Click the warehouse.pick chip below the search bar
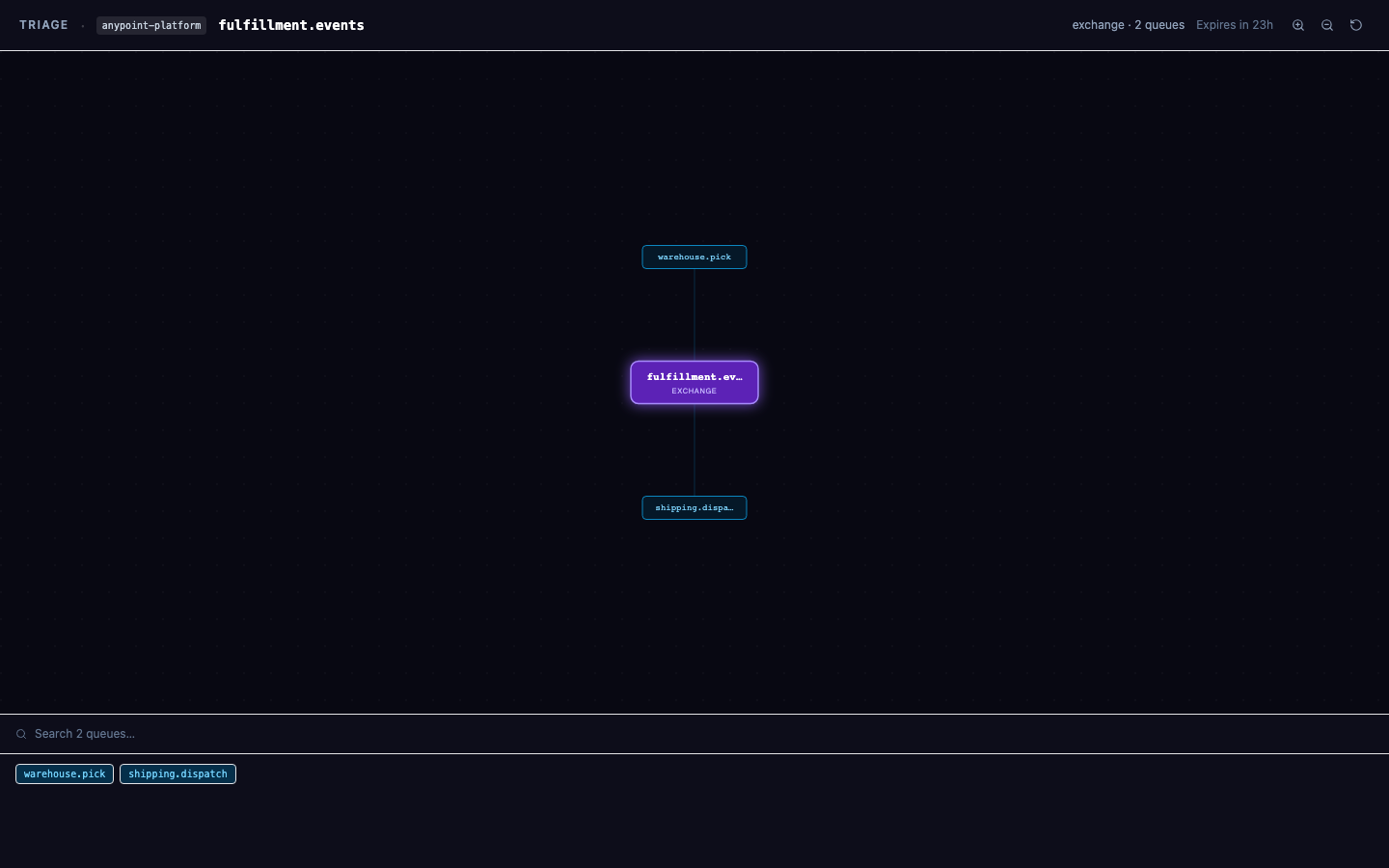This screenshot has height=868, width=1389. coord(65,774)
